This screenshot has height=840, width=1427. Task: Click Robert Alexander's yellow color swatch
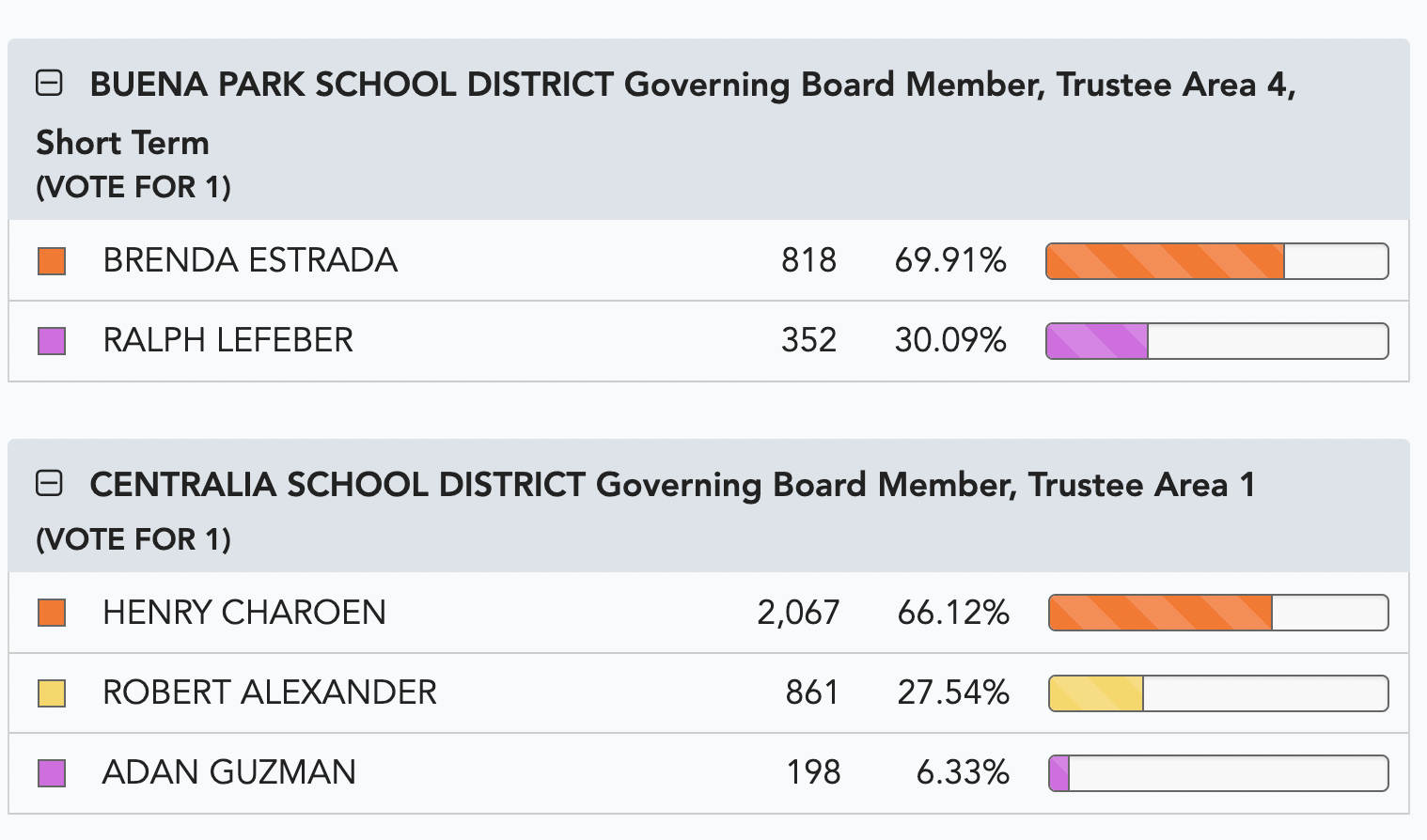[x=52, y=693]
